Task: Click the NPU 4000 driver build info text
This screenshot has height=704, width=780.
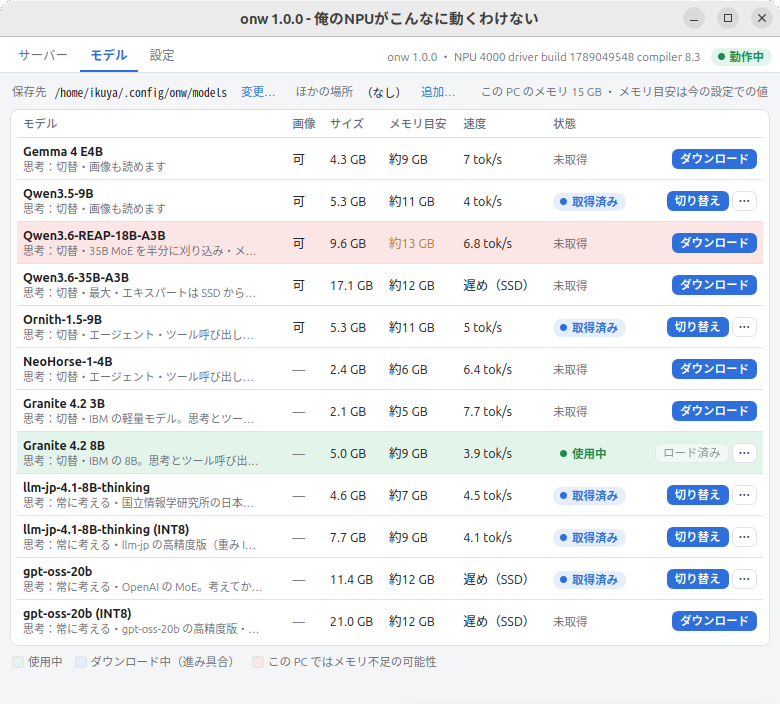Action: tap(577, 57)
